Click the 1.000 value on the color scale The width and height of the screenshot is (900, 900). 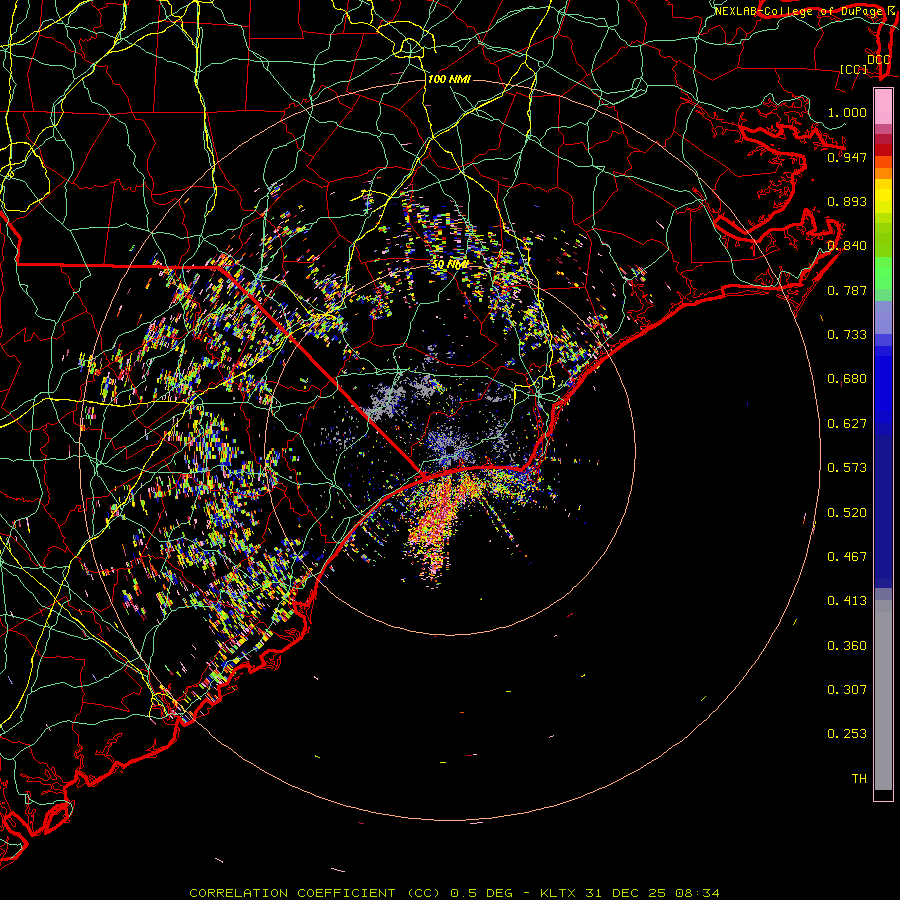[847, 112]
